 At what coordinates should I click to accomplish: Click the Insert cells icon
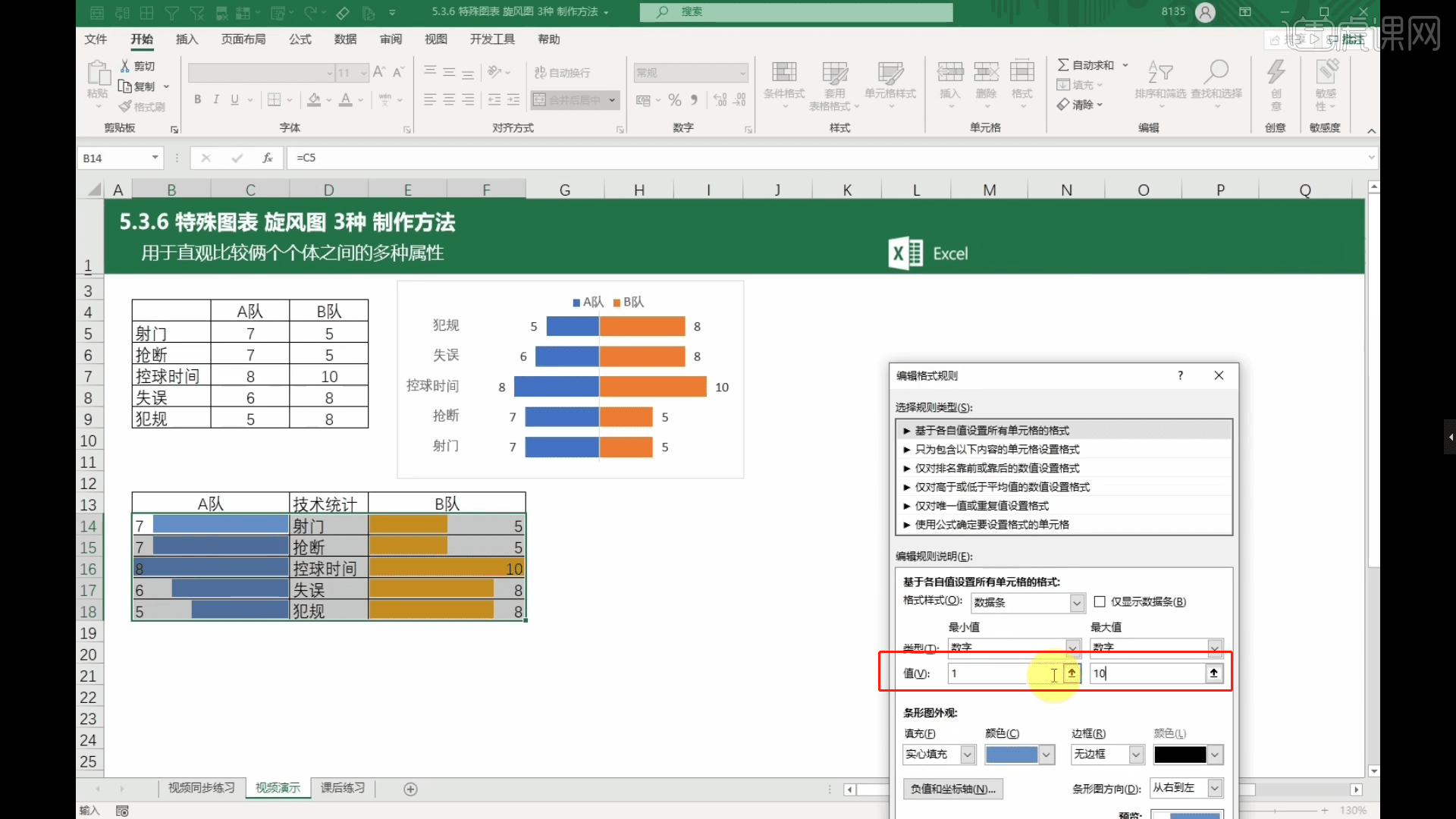tap(950, 72)
